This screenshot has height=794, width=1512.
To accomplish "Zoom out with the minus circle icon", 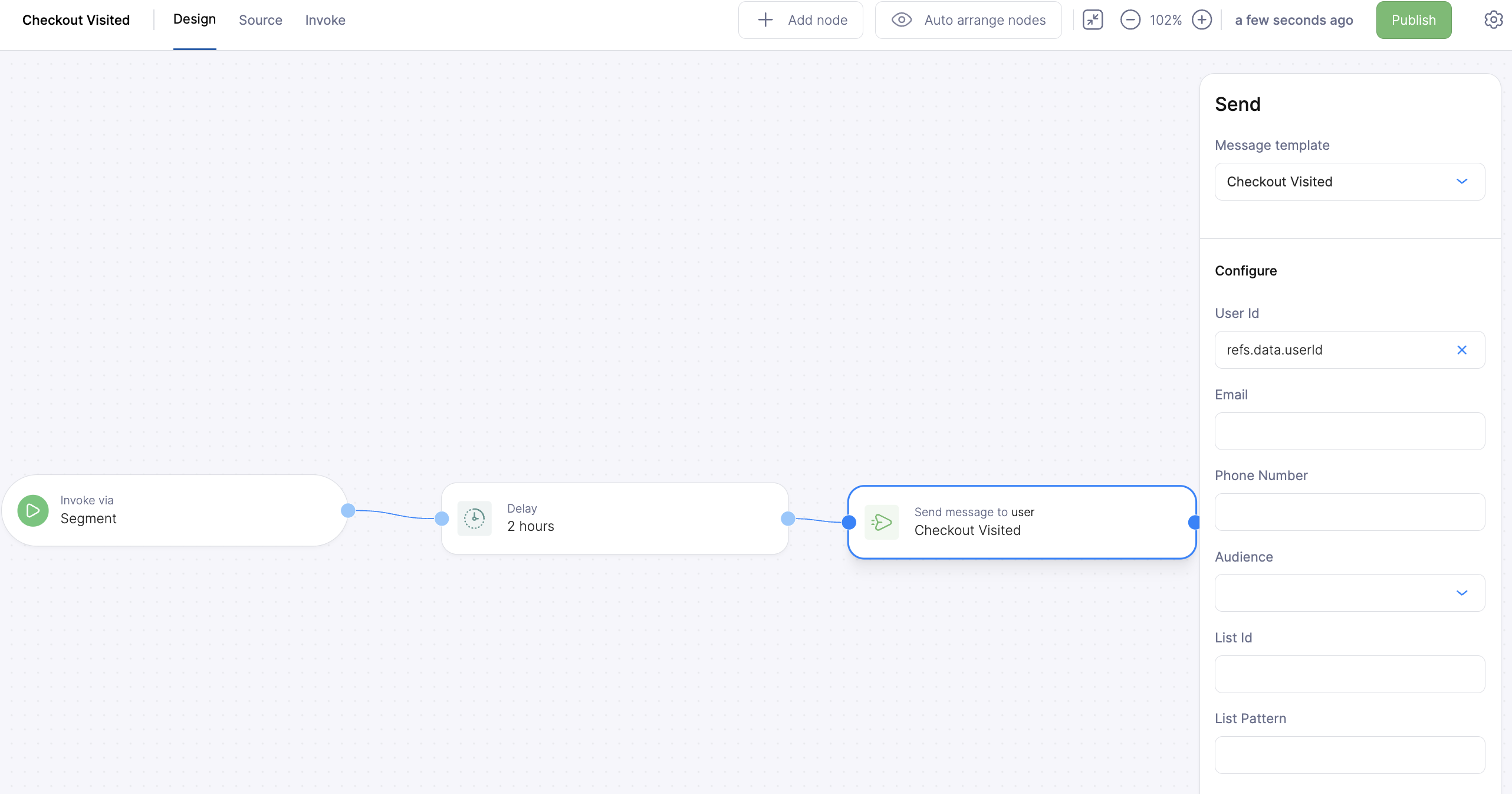I will (x=1130, y=20).
